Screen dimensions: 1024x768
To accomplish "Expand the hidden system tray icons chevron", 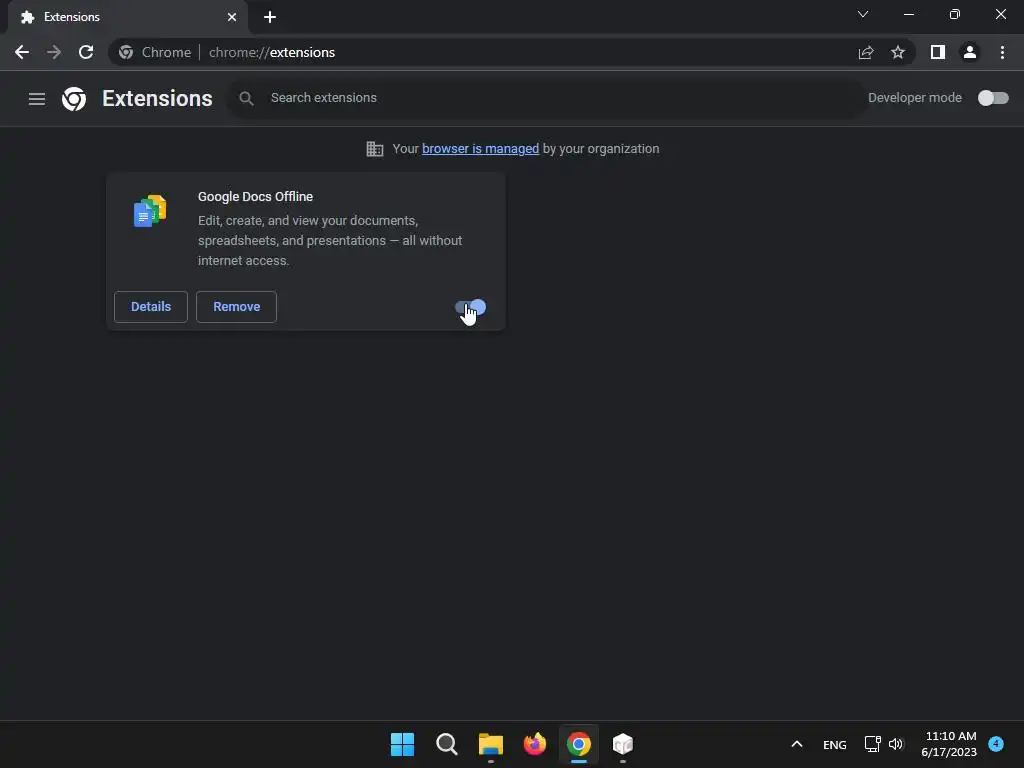I will click(x=797, y=744).
